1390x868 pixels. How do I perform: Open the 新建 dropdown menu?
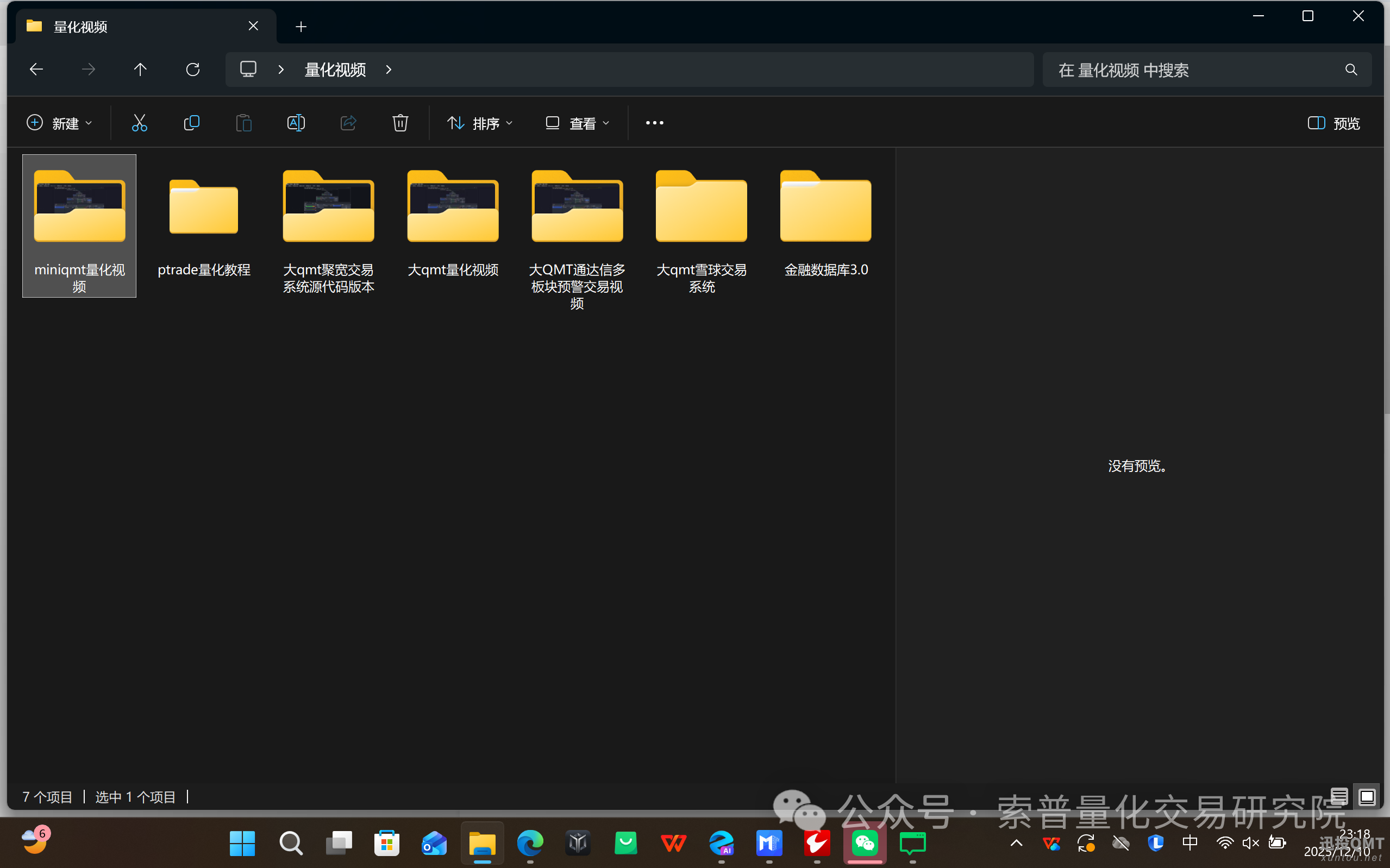[x=59, y=122]
